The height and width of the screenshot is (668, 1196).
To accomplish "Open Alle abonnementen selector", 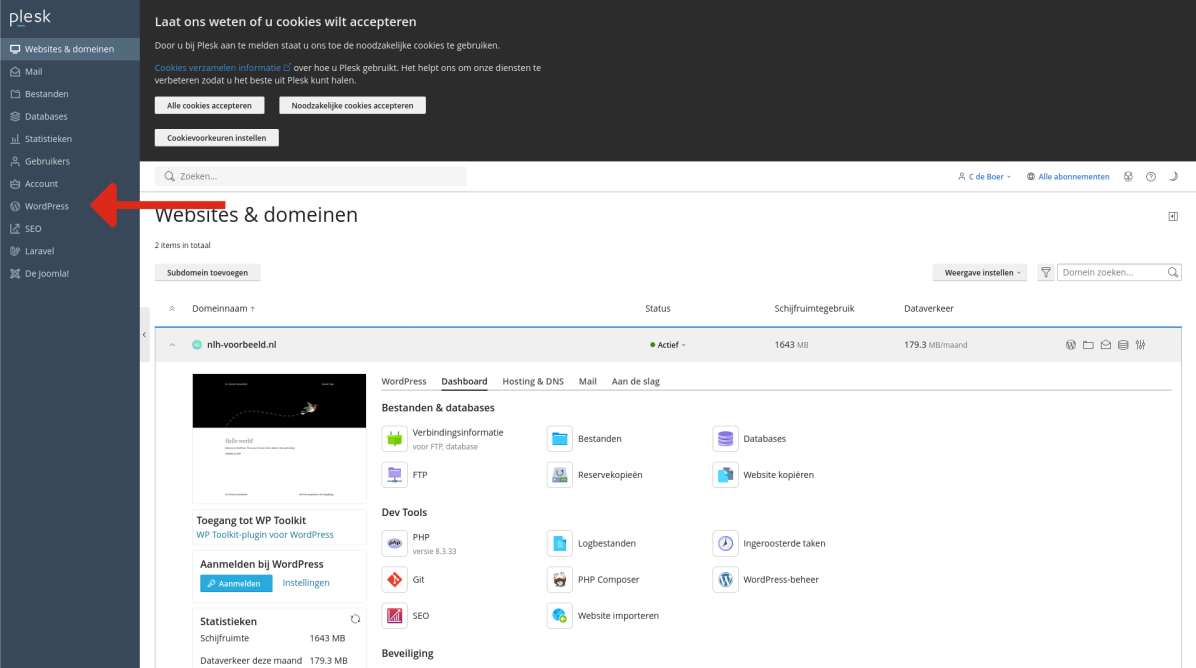I will click(1068, 176).
